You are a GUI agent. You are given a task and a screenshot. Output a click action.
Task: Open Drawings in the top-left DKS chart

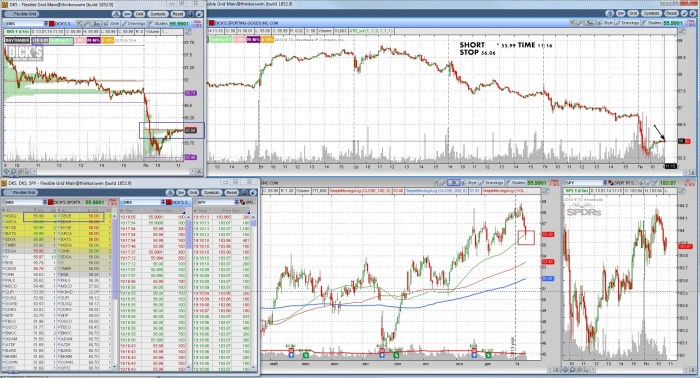tap(133, 24)
